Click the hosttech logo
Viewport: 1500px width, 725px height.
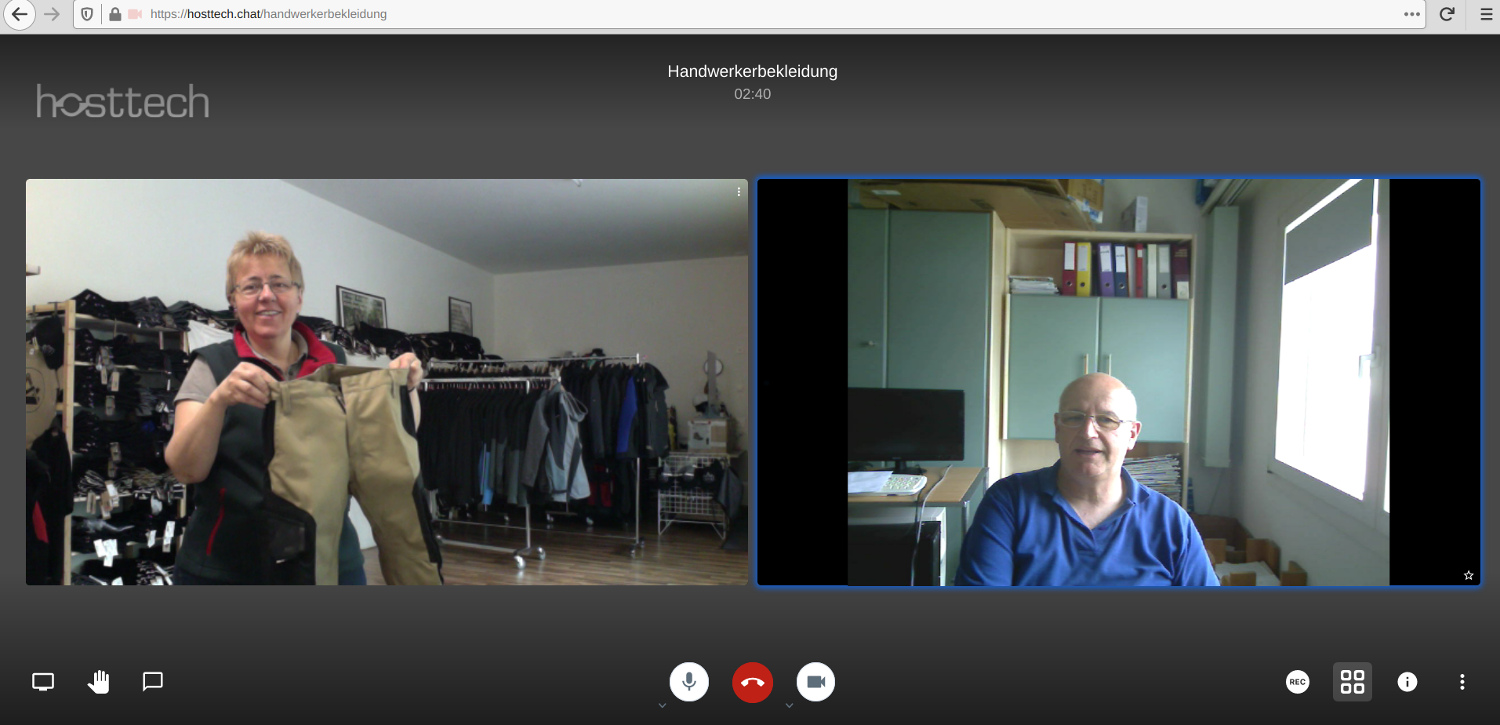pyautogui.click(x=123, y=101)
